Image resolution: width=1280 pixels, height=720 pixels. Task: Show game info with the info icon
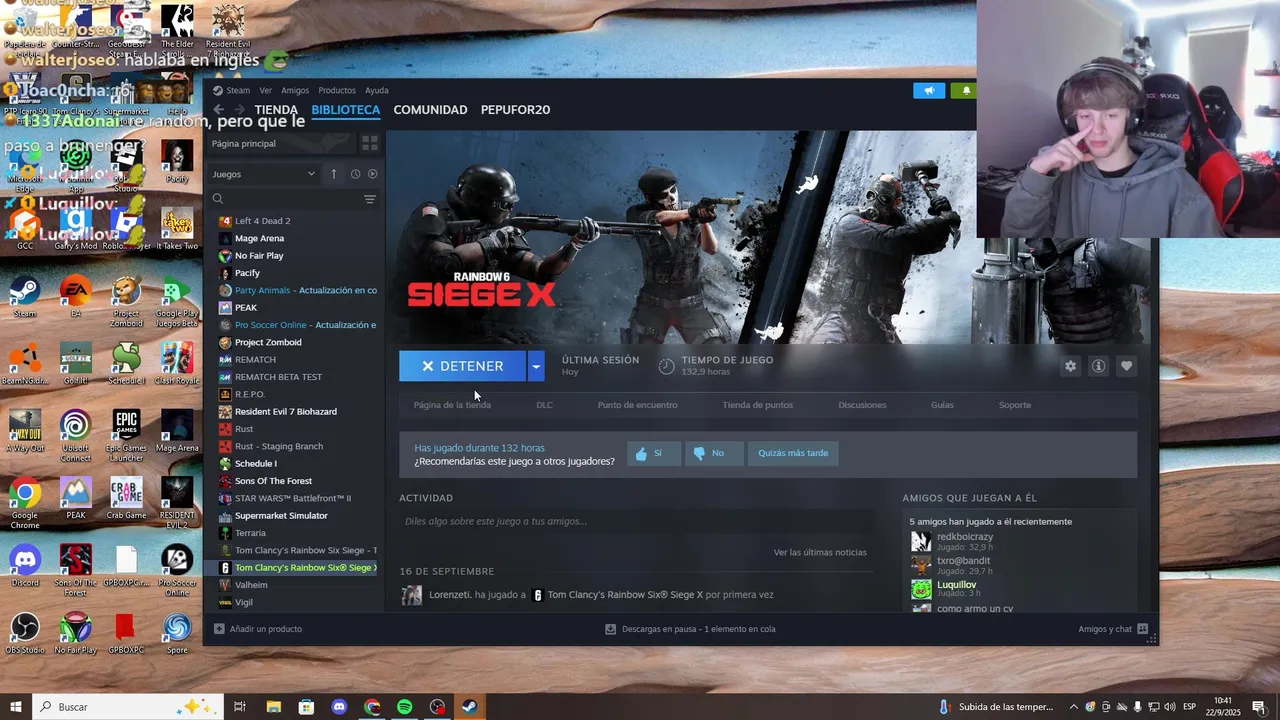click(x=1098, y=366)
